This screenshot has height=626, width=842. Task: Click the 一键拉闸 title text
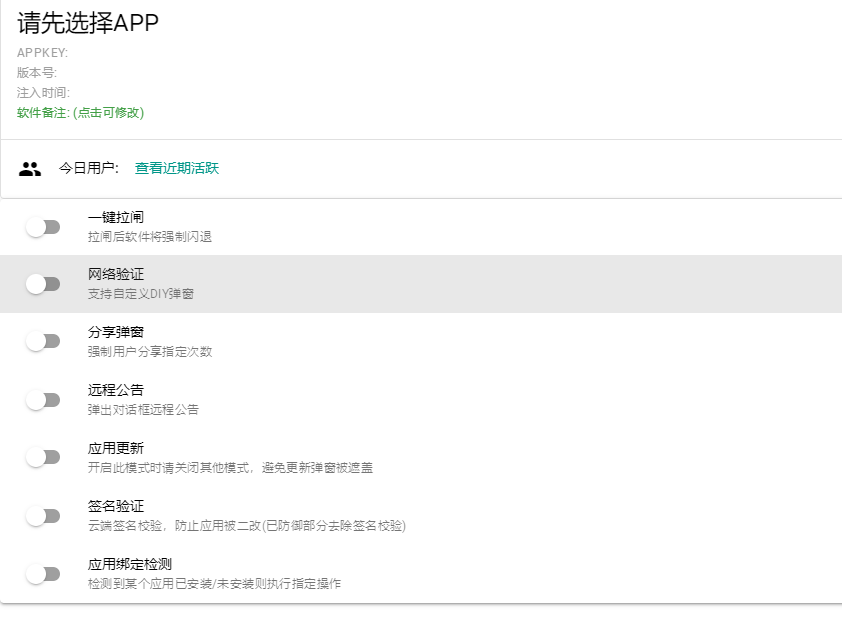coord(116,217)
